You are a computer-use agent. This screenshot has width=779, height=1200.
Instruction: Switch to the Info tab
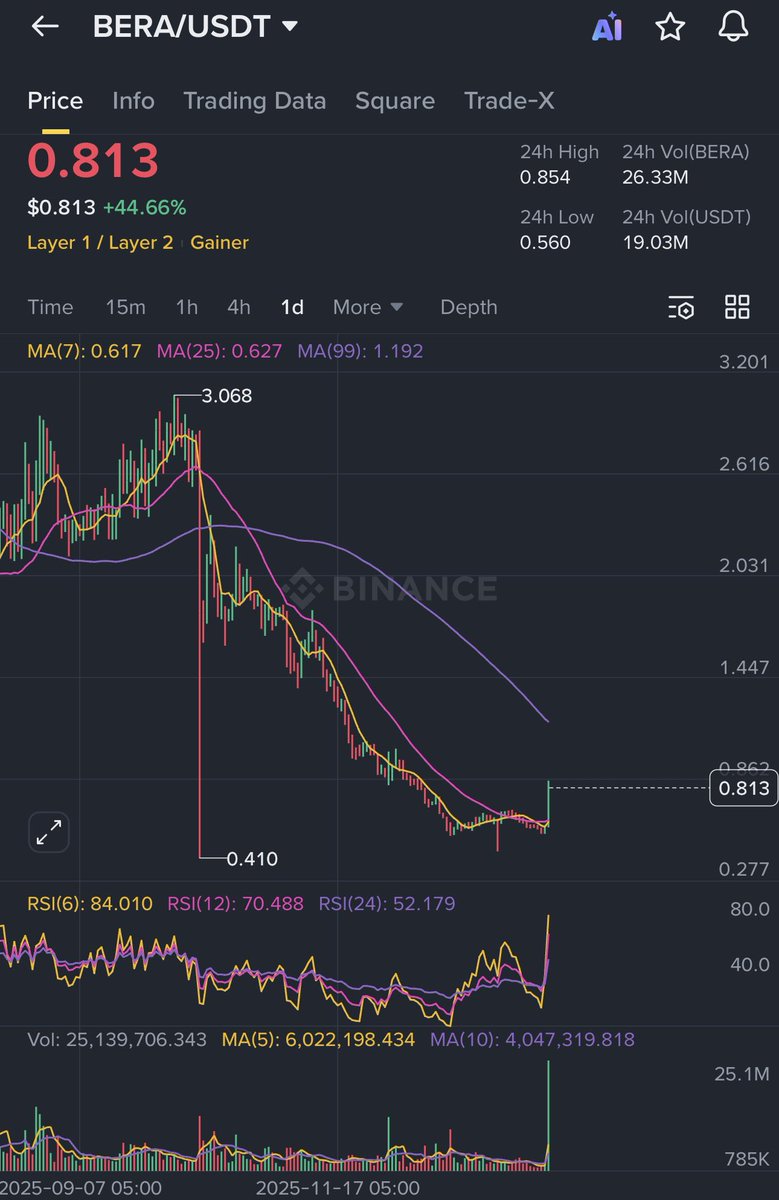pyautogui.click(x=133, y=101)
